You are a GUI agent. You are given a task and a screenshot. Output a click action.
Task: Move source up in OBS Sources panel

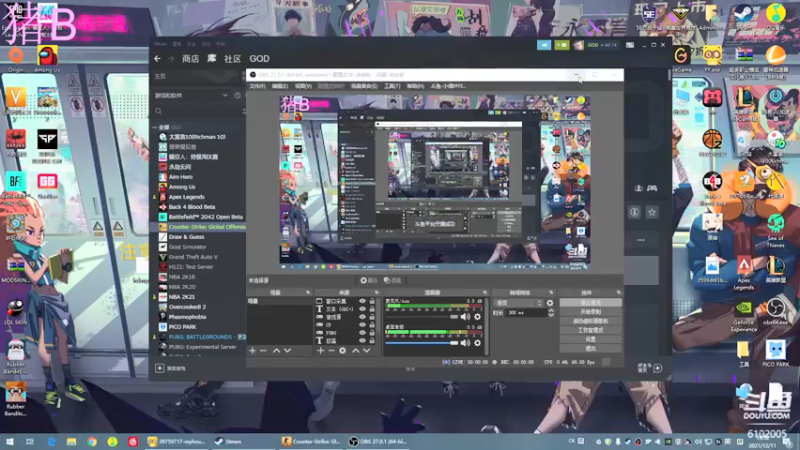click(x=355, y=351)
